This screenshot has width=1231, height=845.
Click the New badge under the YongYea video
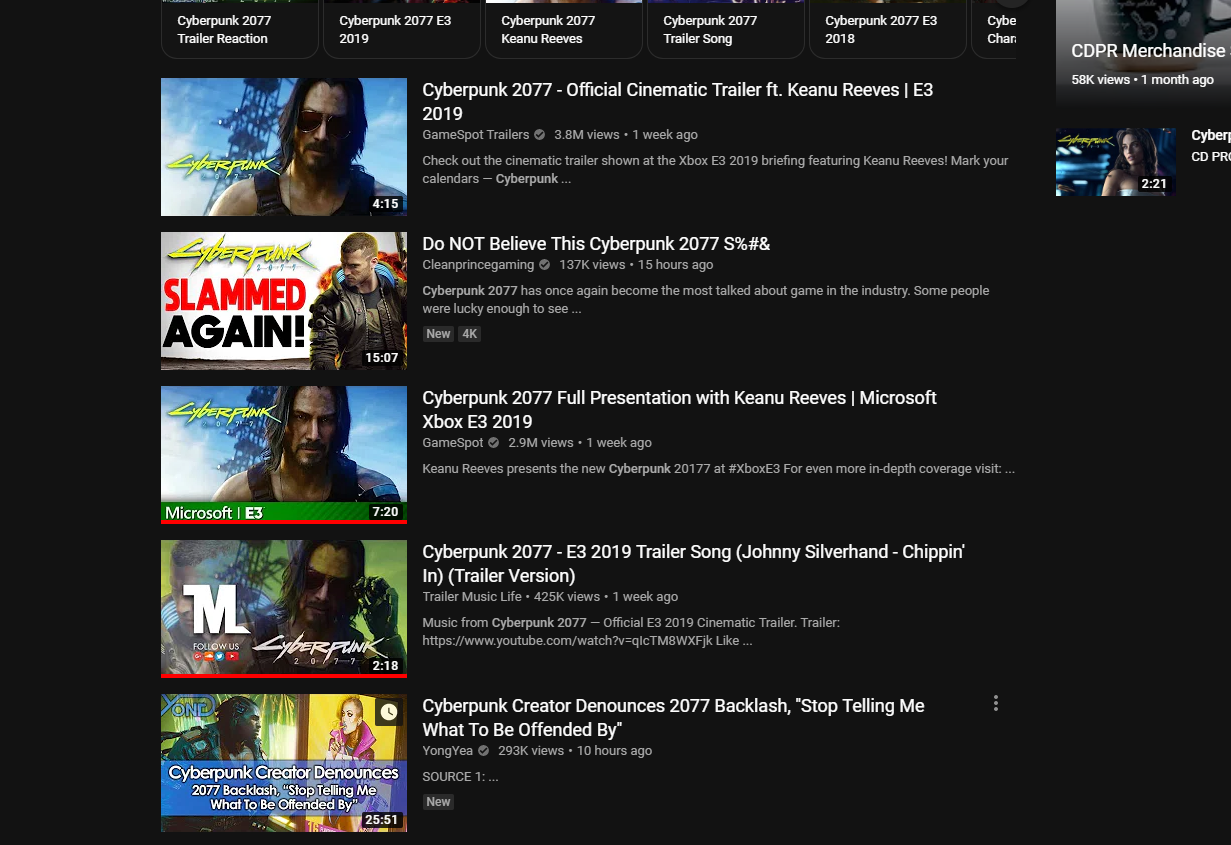(438, 802)
